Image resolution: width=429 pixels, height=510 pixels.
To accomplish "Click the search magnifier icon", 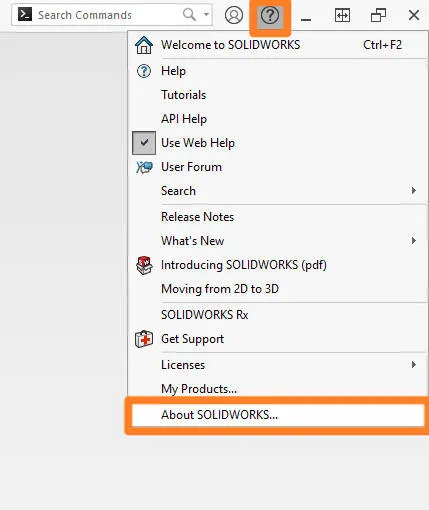I will coord(189,15).
